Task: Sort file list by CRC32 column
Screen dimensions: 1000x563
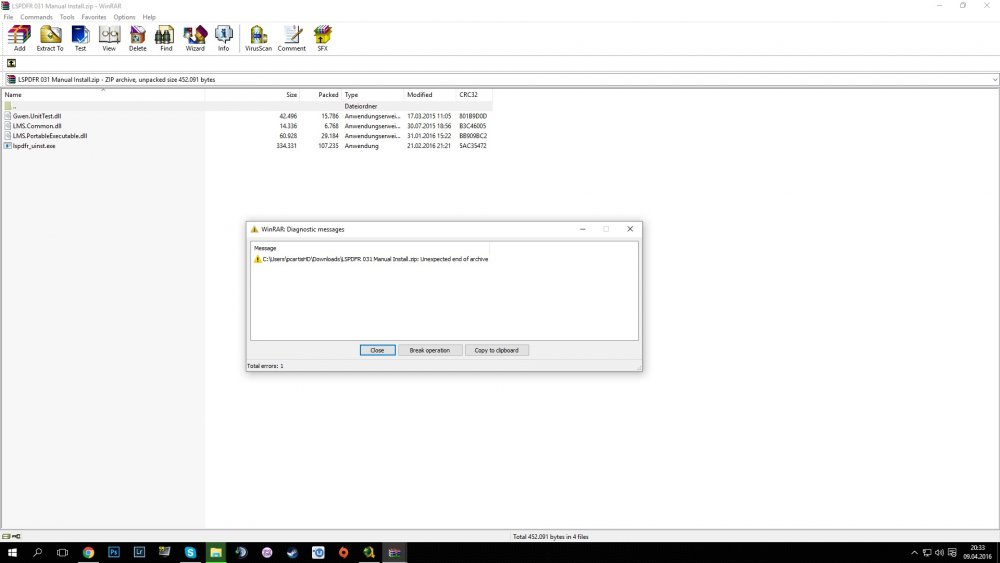Action: click(x=474, y=94)
